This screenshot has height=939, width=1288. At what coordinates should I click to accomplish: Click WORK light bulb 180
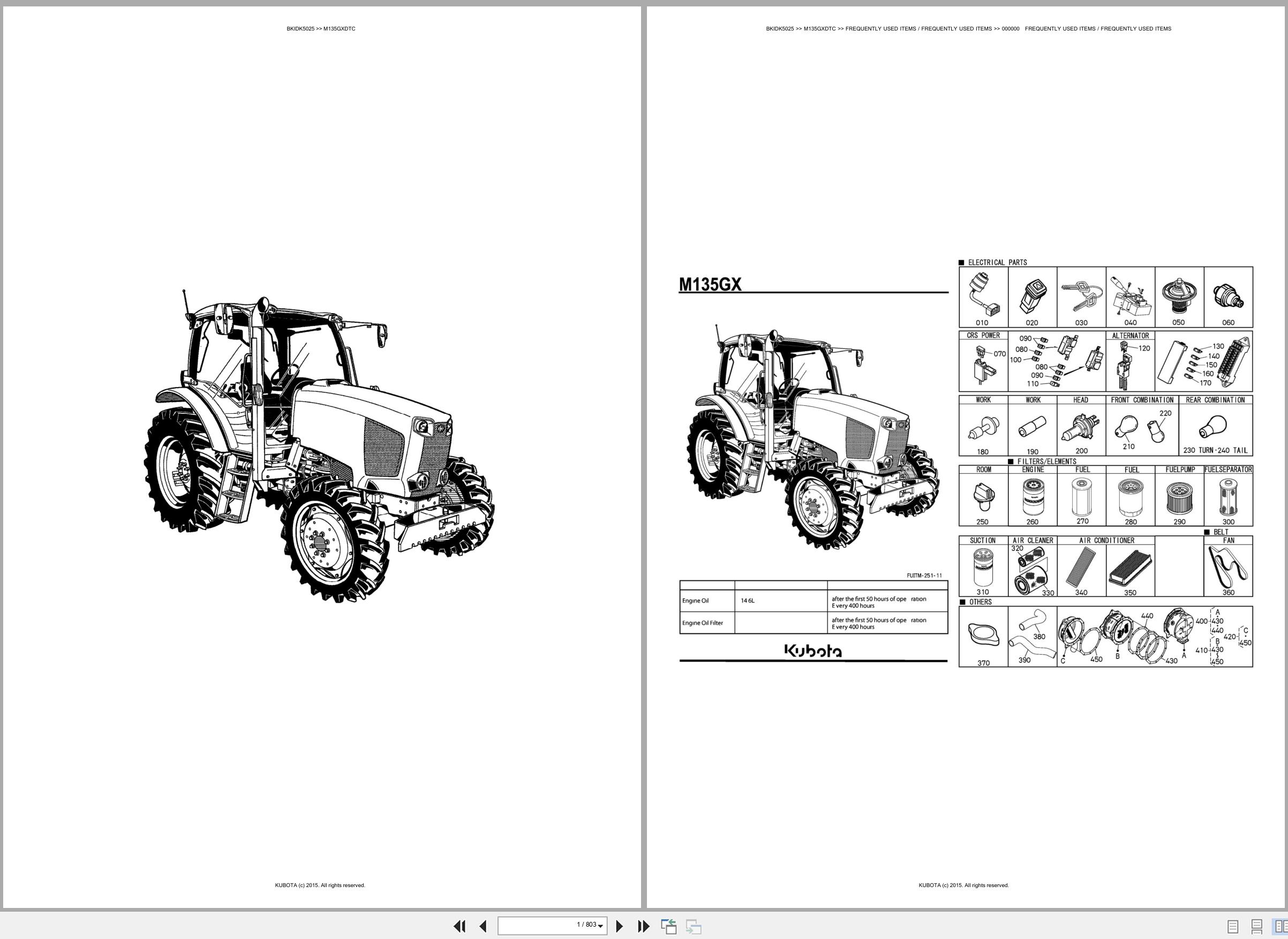(983, 429)
